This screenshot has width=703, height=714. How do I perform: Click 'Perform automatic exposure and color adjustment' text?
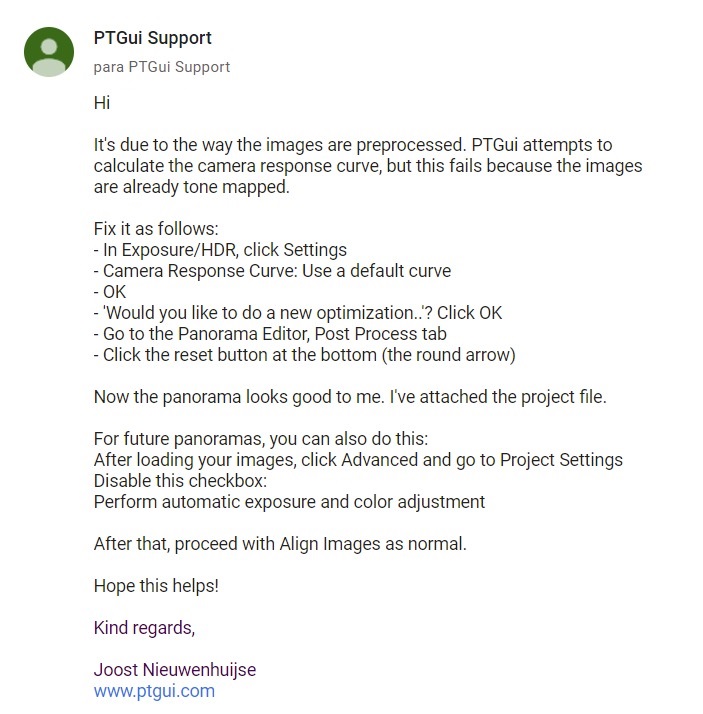(289, 502)
